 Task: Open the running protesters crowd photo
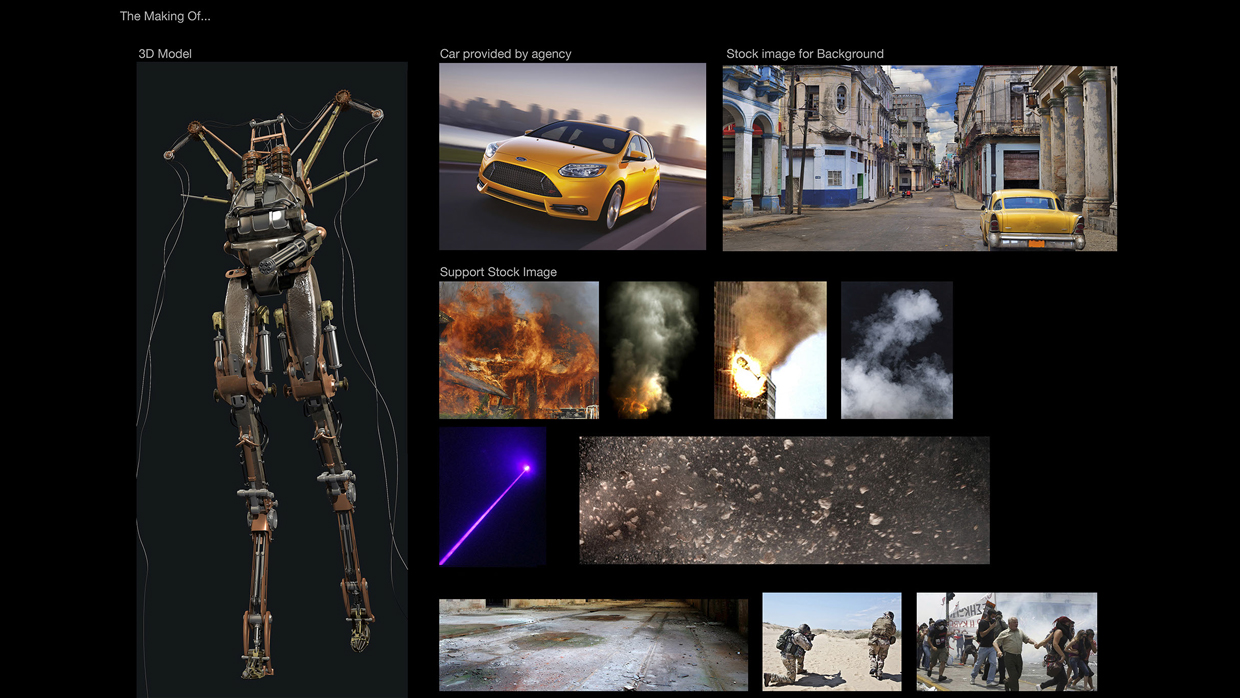coord(1006,641)
